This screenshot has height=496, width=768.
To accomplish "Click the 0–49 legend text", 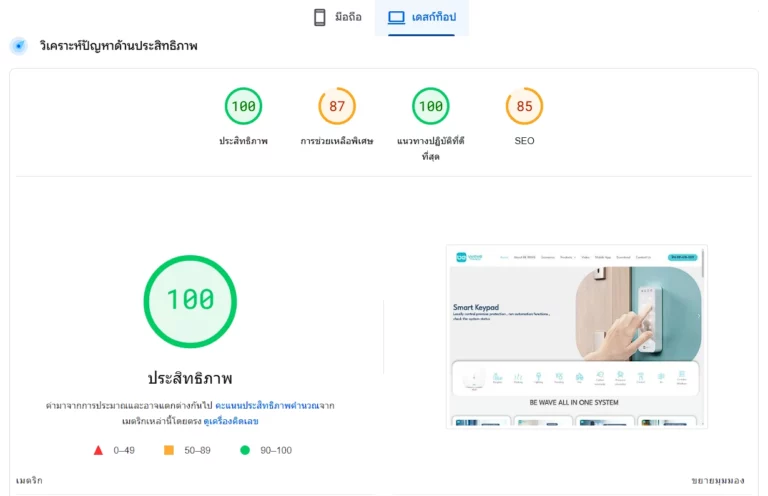I will tap(124, 450).
